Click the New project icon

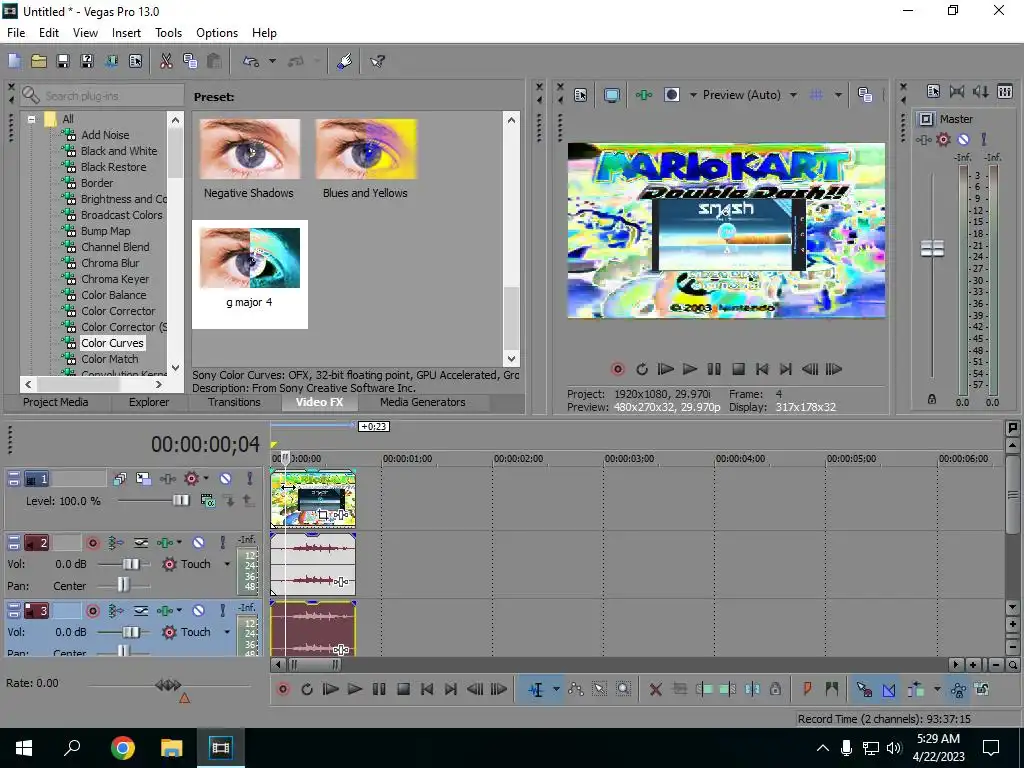coord(14,61)
